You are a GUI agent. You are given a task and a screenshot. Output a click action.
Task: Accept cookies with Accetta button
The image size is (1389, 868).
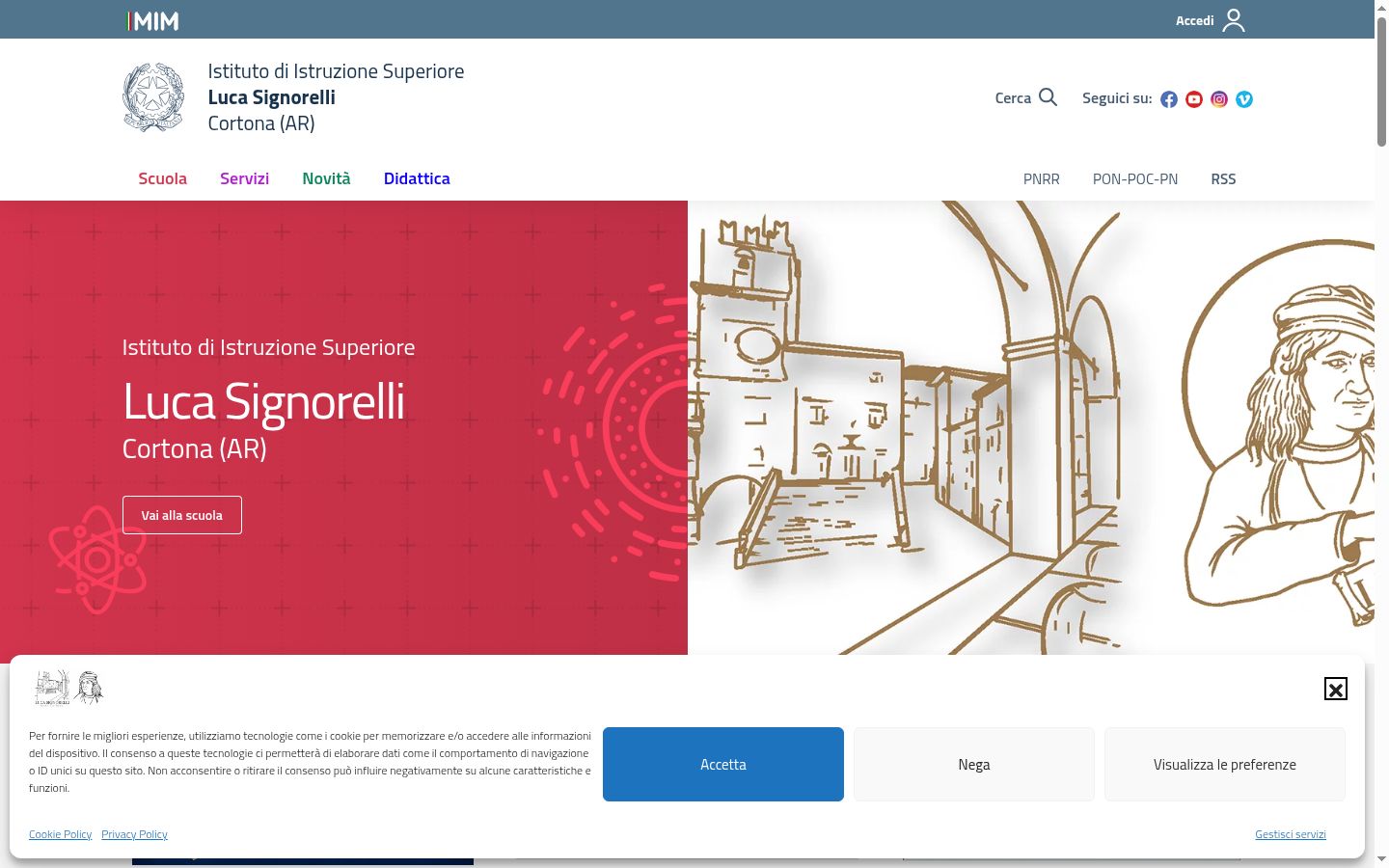tap(723, 764)
